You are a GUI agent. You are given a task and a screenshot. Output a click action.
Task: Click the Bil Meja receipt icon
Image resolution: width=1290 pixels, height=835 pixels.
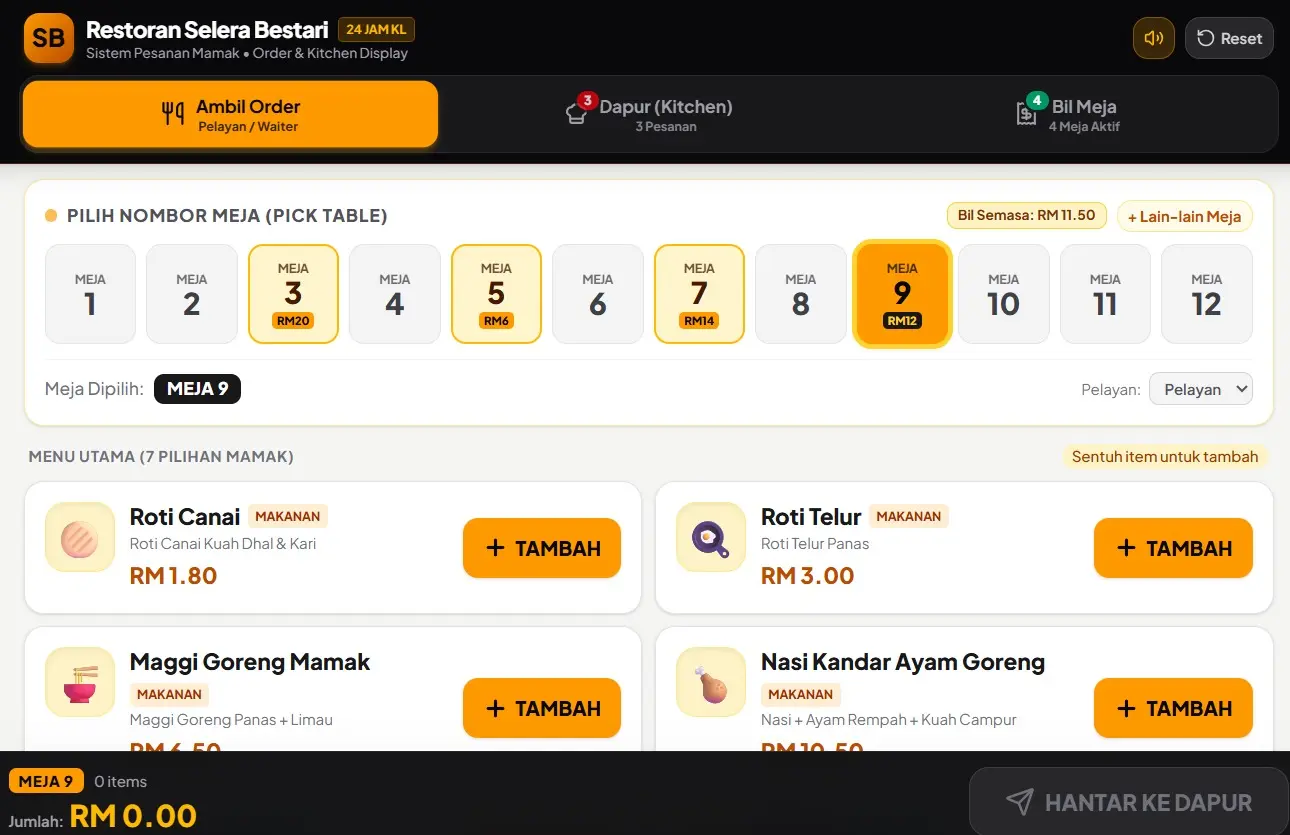[1027, 112]
